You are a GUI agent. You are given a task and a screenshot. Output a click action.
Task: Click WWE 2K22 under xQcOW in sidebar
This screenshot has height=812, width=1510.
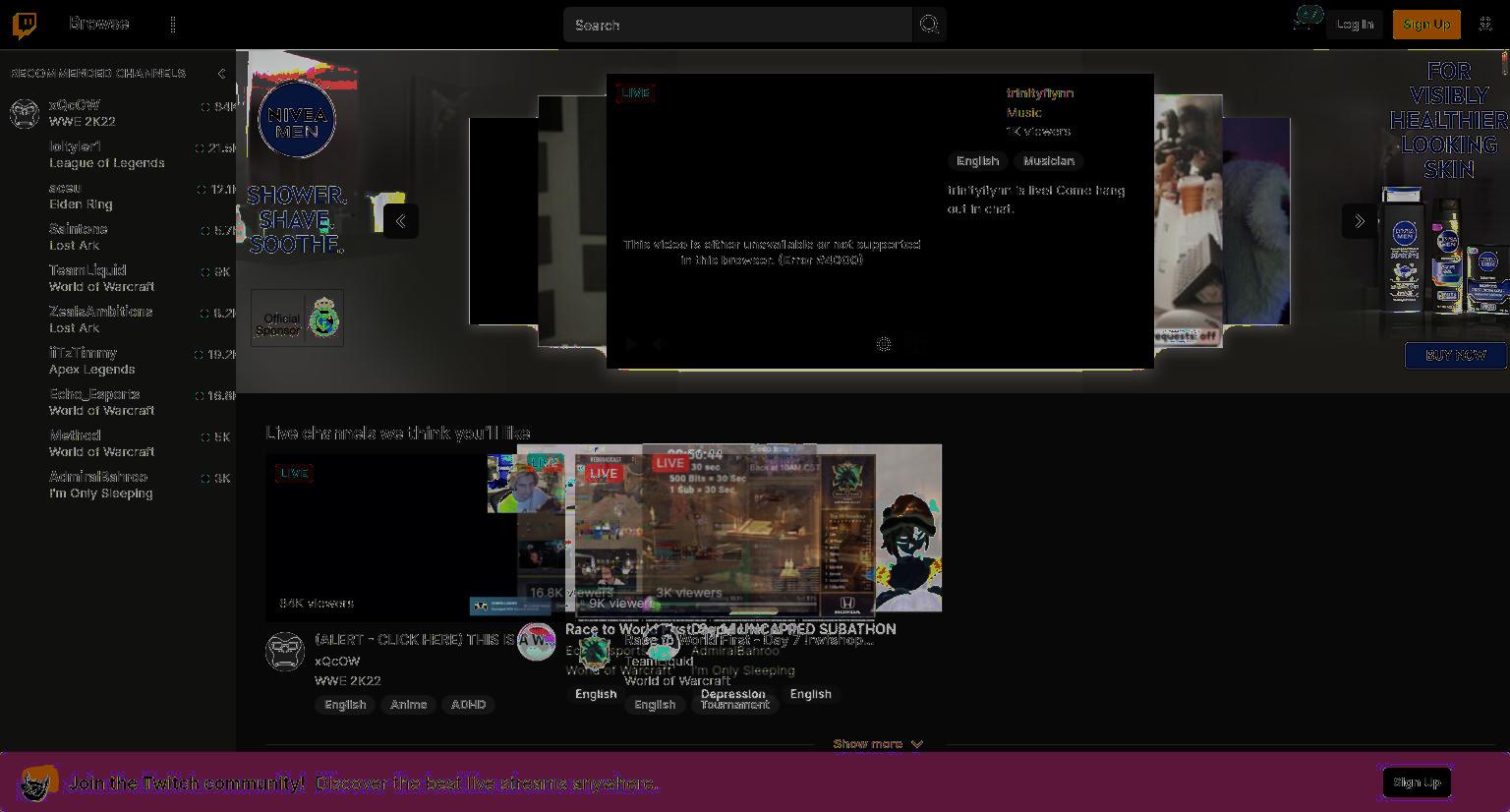[x=83, y=122]
